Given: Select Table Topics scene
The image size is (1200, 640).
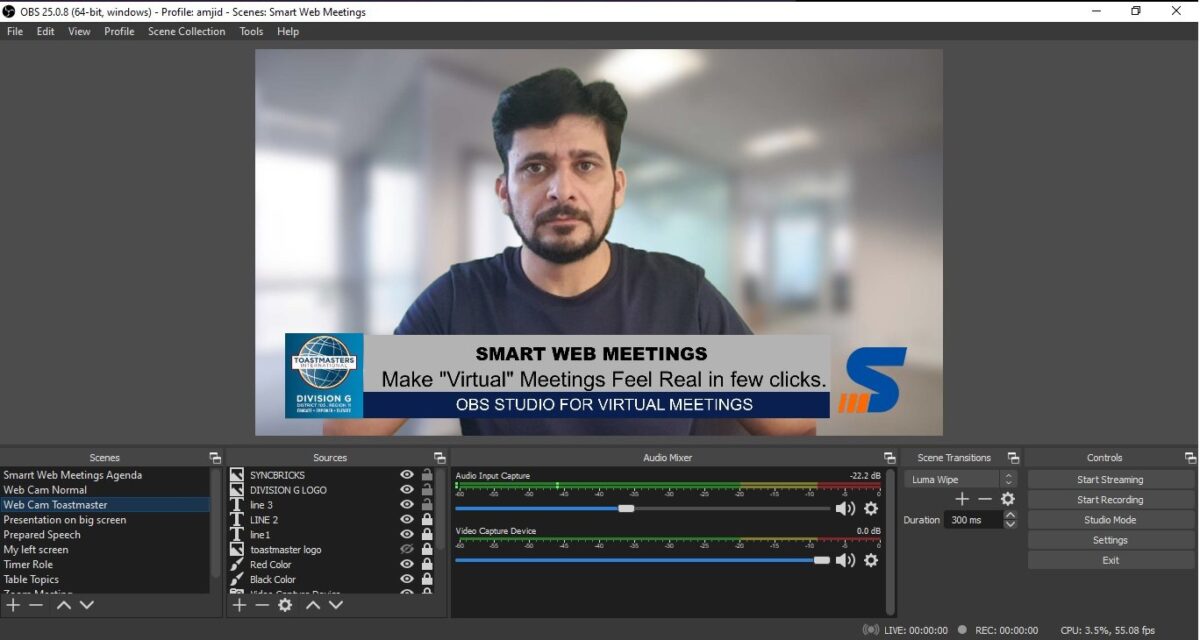Looking at the screenshot, I should click(31, 579).
